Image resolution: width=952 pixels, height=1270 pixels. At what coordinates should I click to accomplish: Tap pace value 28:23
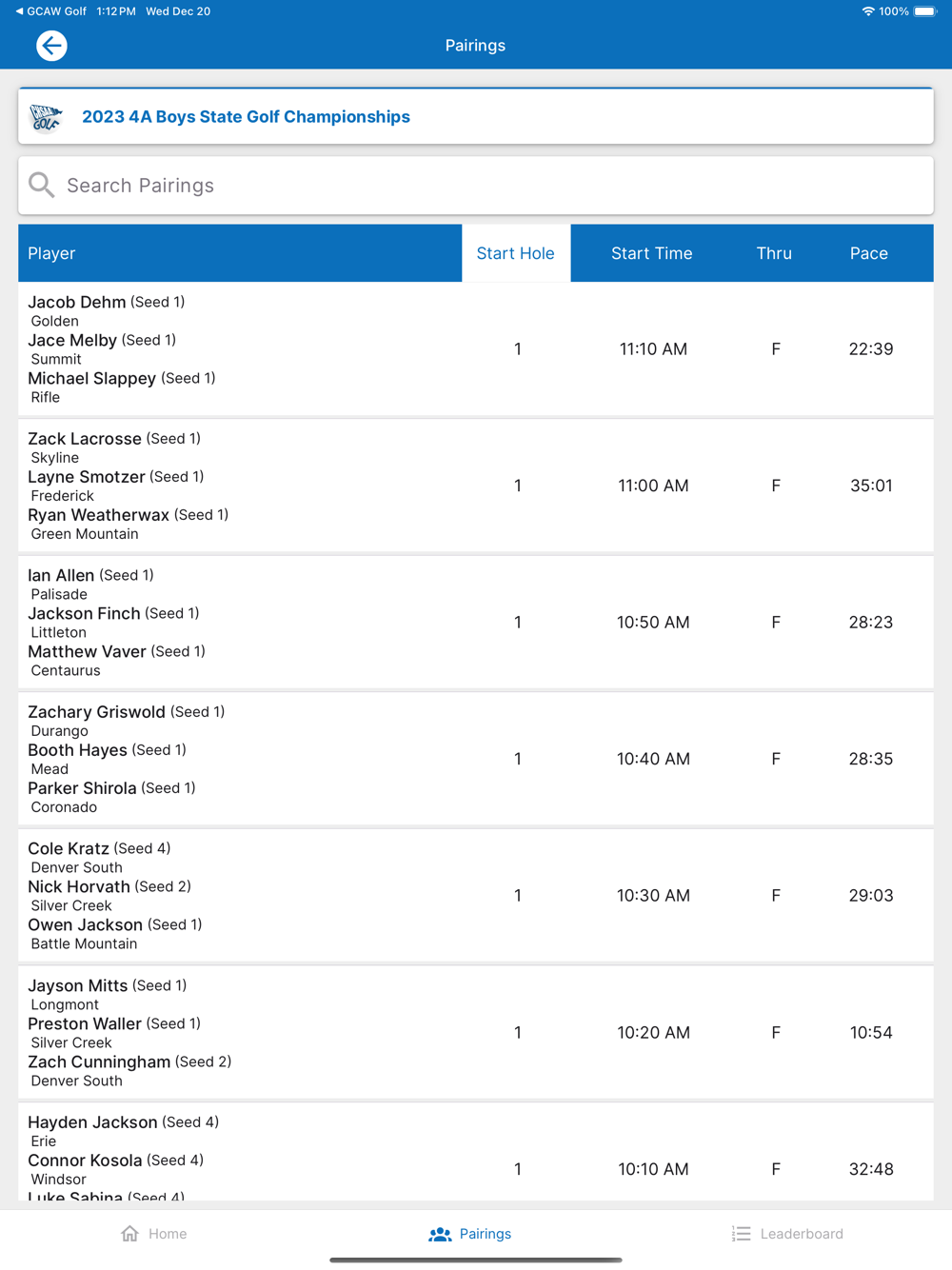click(871, 623)
